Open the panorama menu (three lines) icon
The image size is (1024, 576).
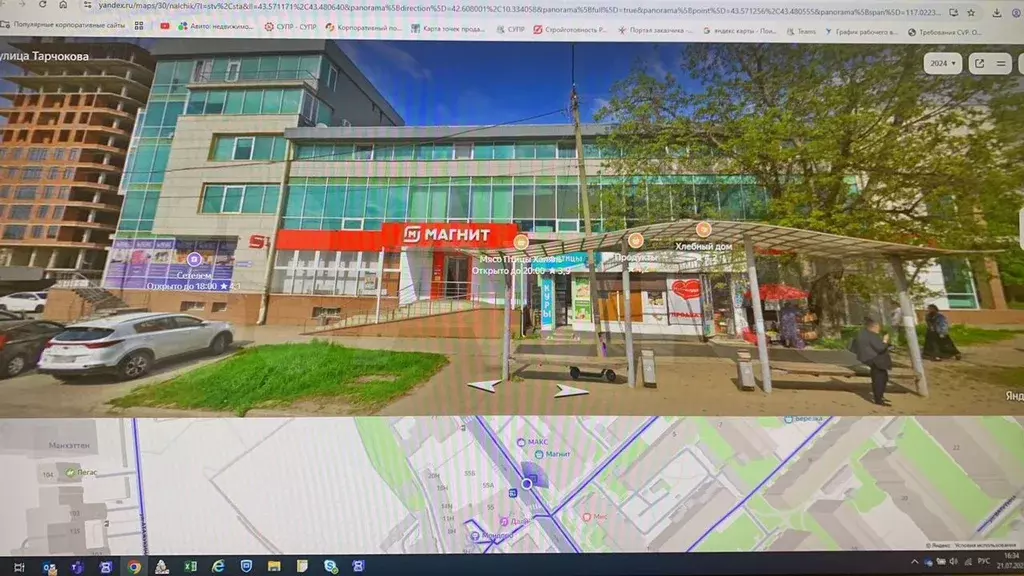point(1001,63)
